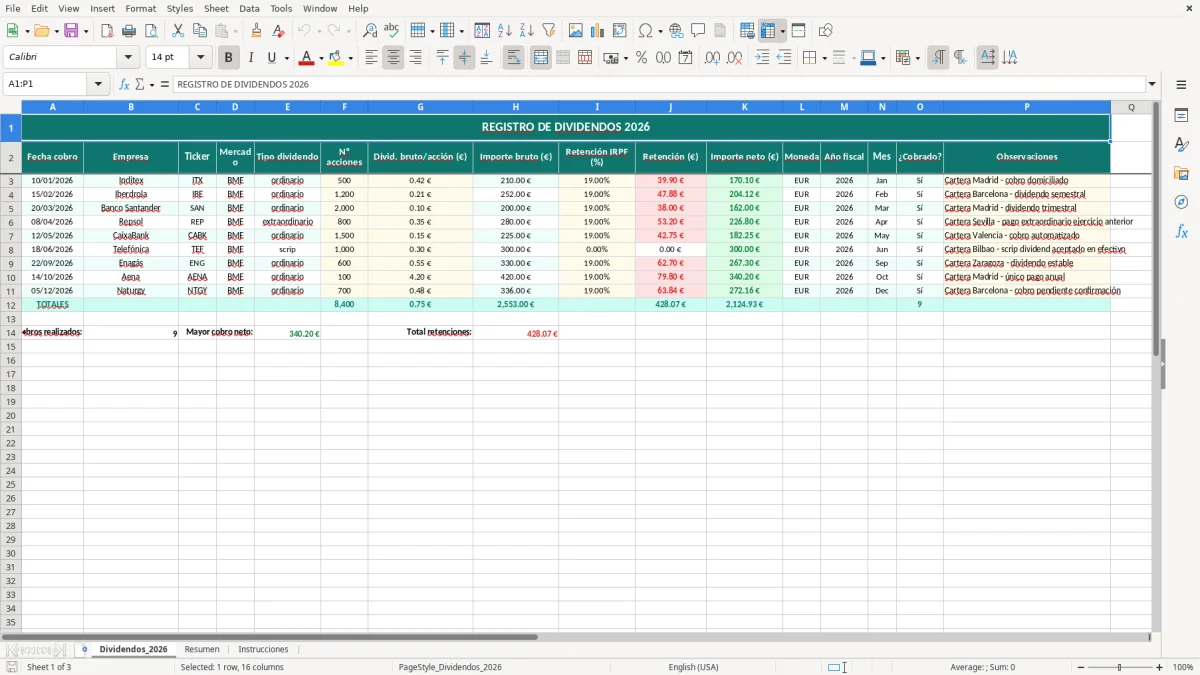1200x675 pixels.
Task: Sort descending
Action: click(x=527, y=31)
